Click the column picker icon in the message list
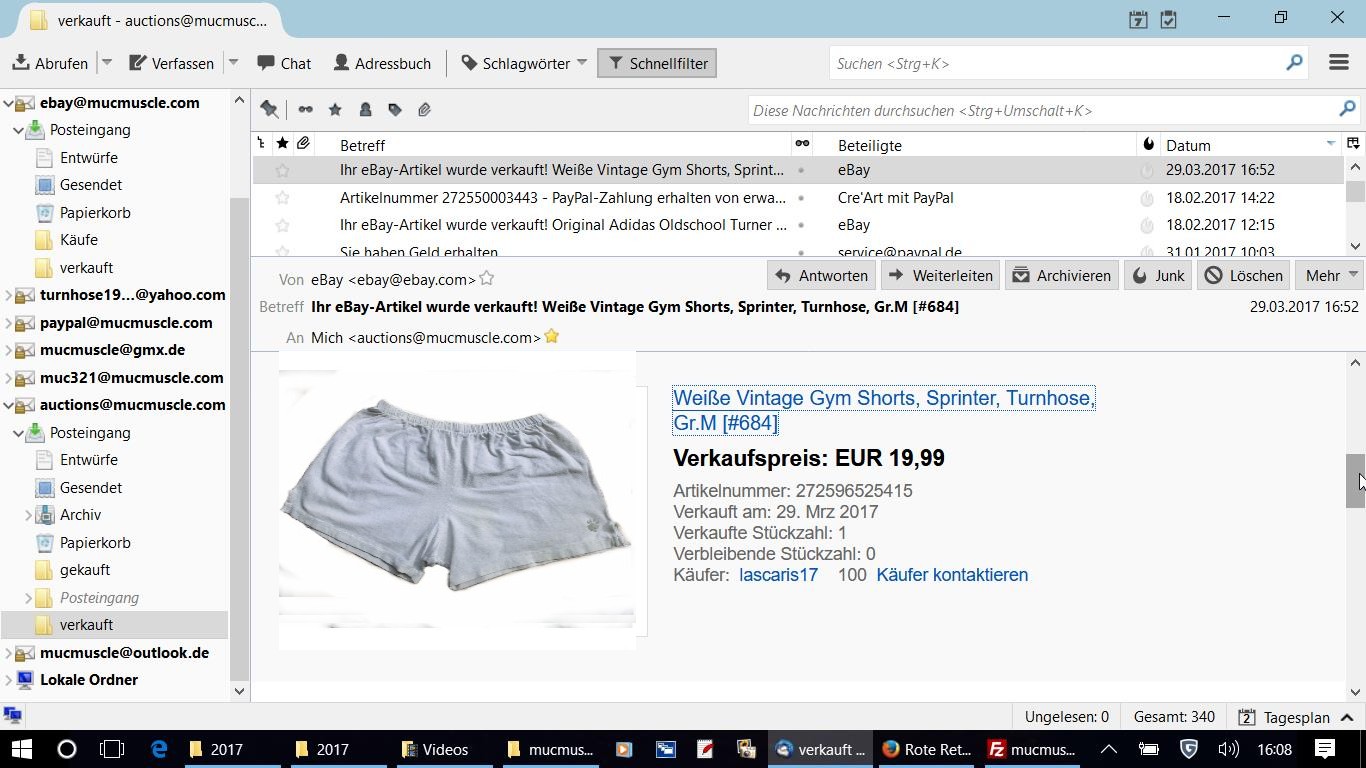Screen dimensions: 1366x768 [1353, 145]
